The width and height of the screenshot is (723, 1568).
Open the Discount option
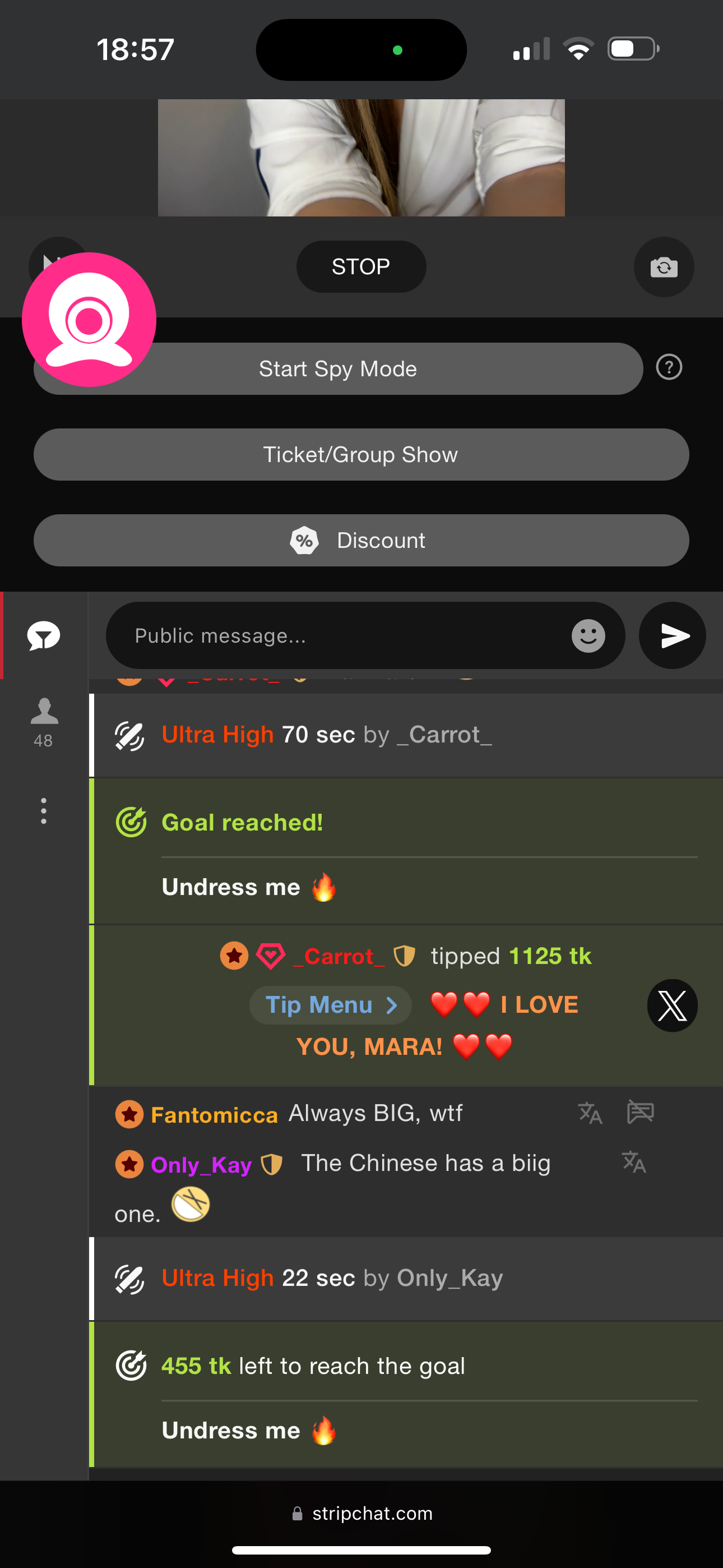point(361,541)
